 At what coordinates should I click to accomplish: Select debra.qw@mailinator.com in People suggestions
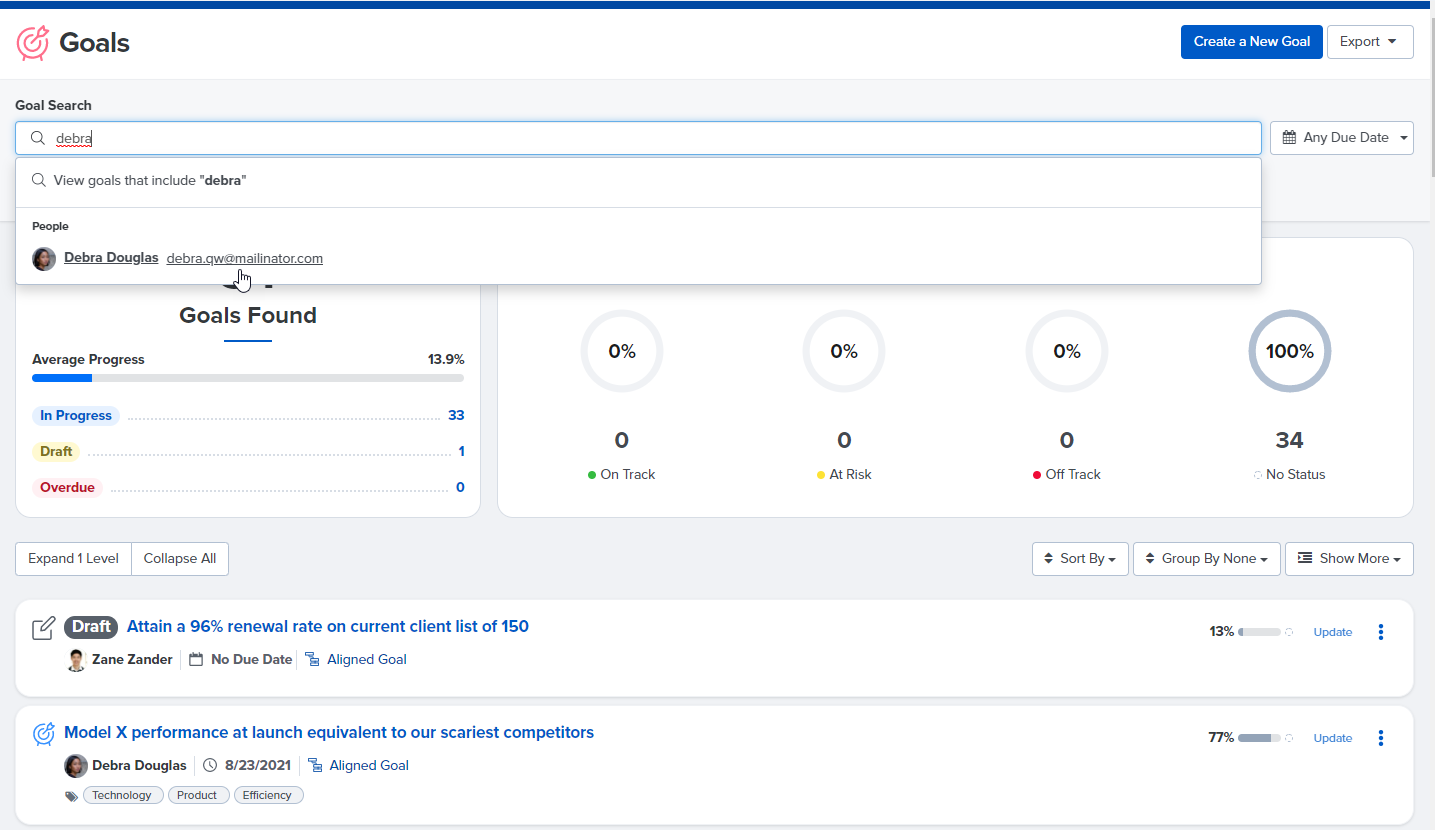(x=245, y=258)
